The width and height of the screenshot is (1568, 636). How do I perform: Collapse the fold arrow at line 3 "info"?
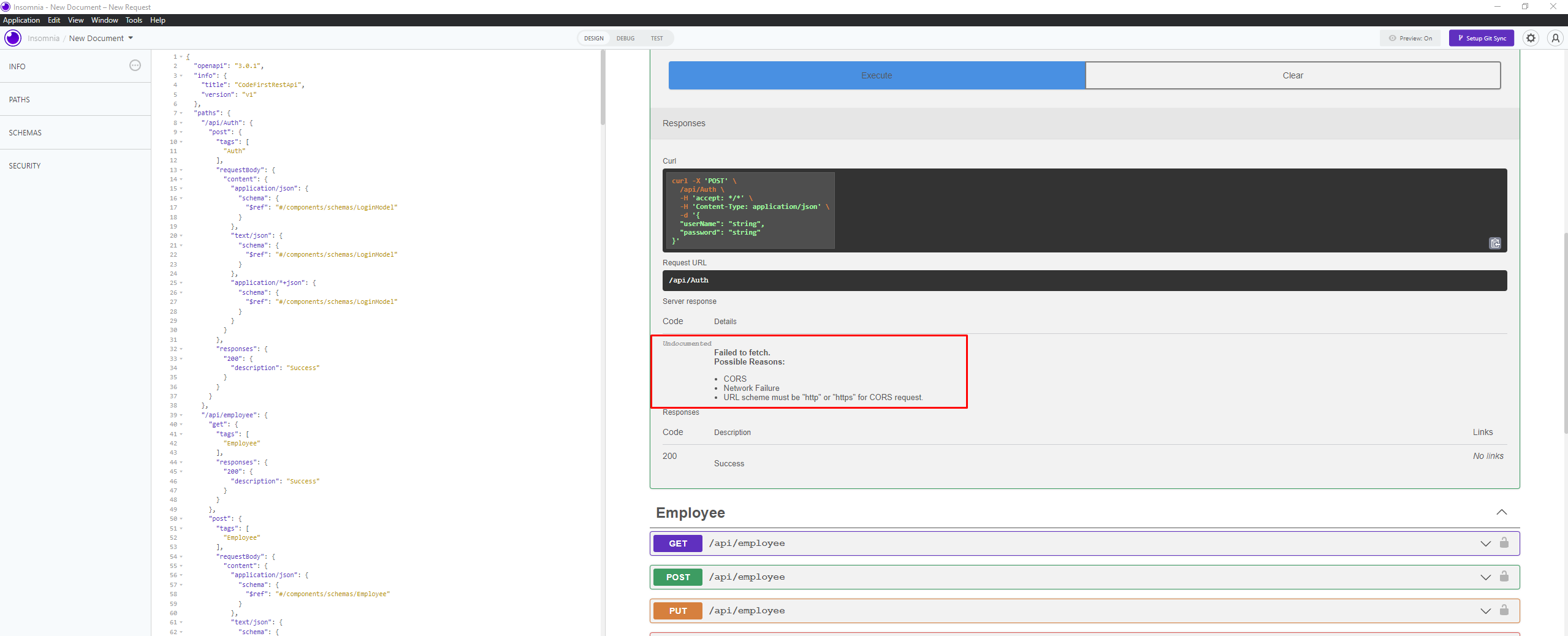(181, 76)
